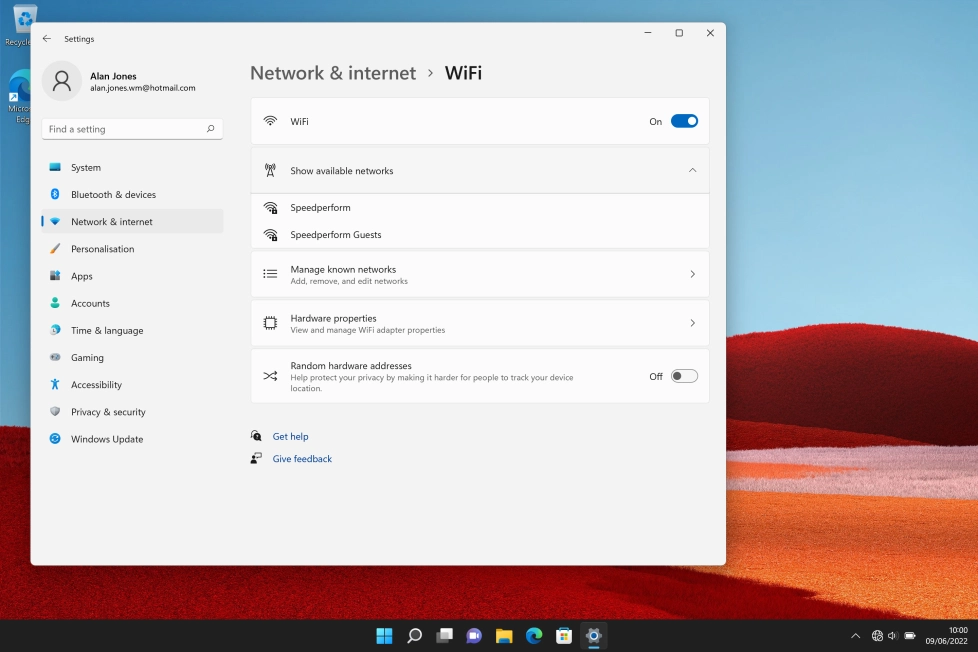The height and width of the screenshot is (652, 978).
Task: Click the Get help link
Action: click(290, 436)
